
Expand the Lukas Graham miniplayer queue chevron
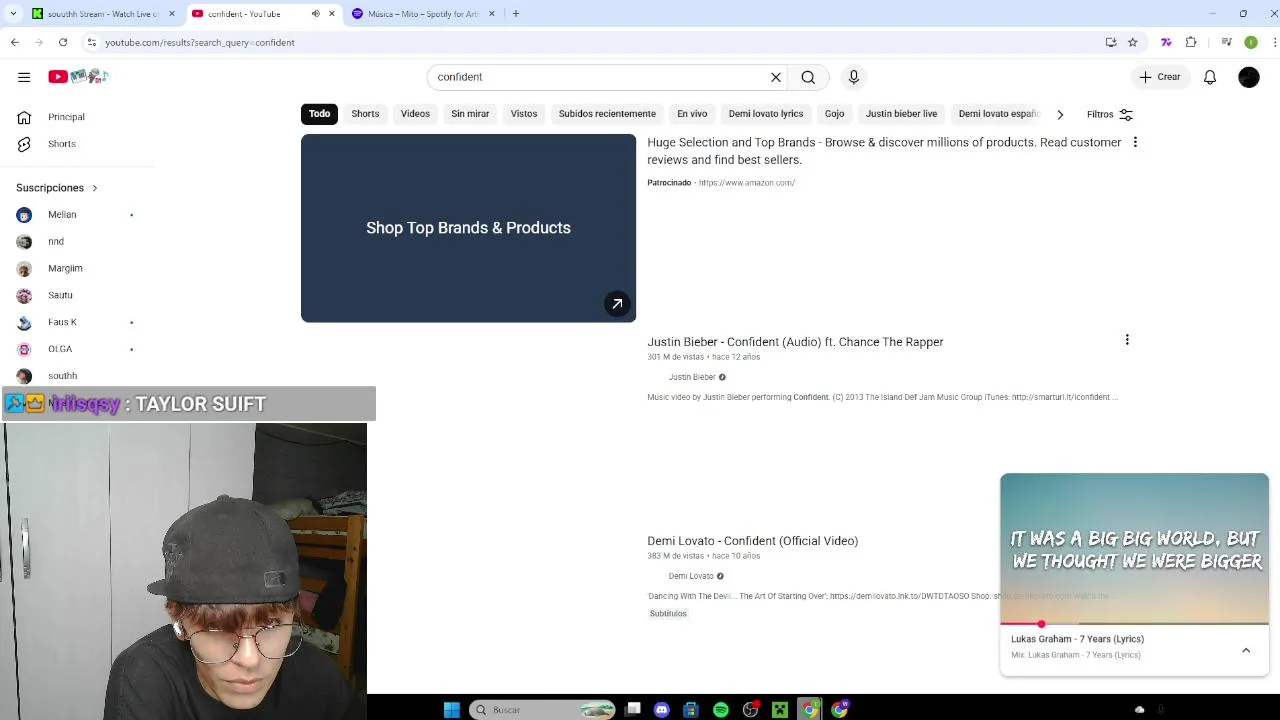click(1246, 650)
